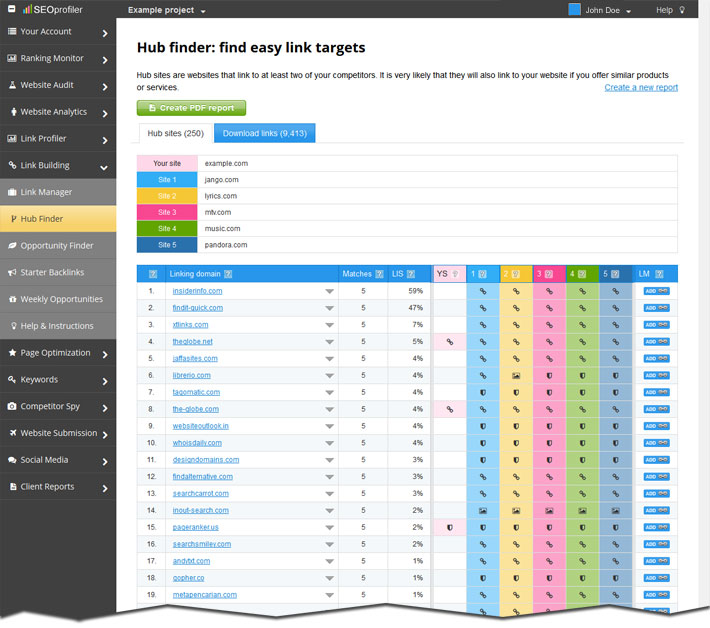Expand details arrow for theglobe.net
The image size is (710, 628).
click(x=329, y=342)
